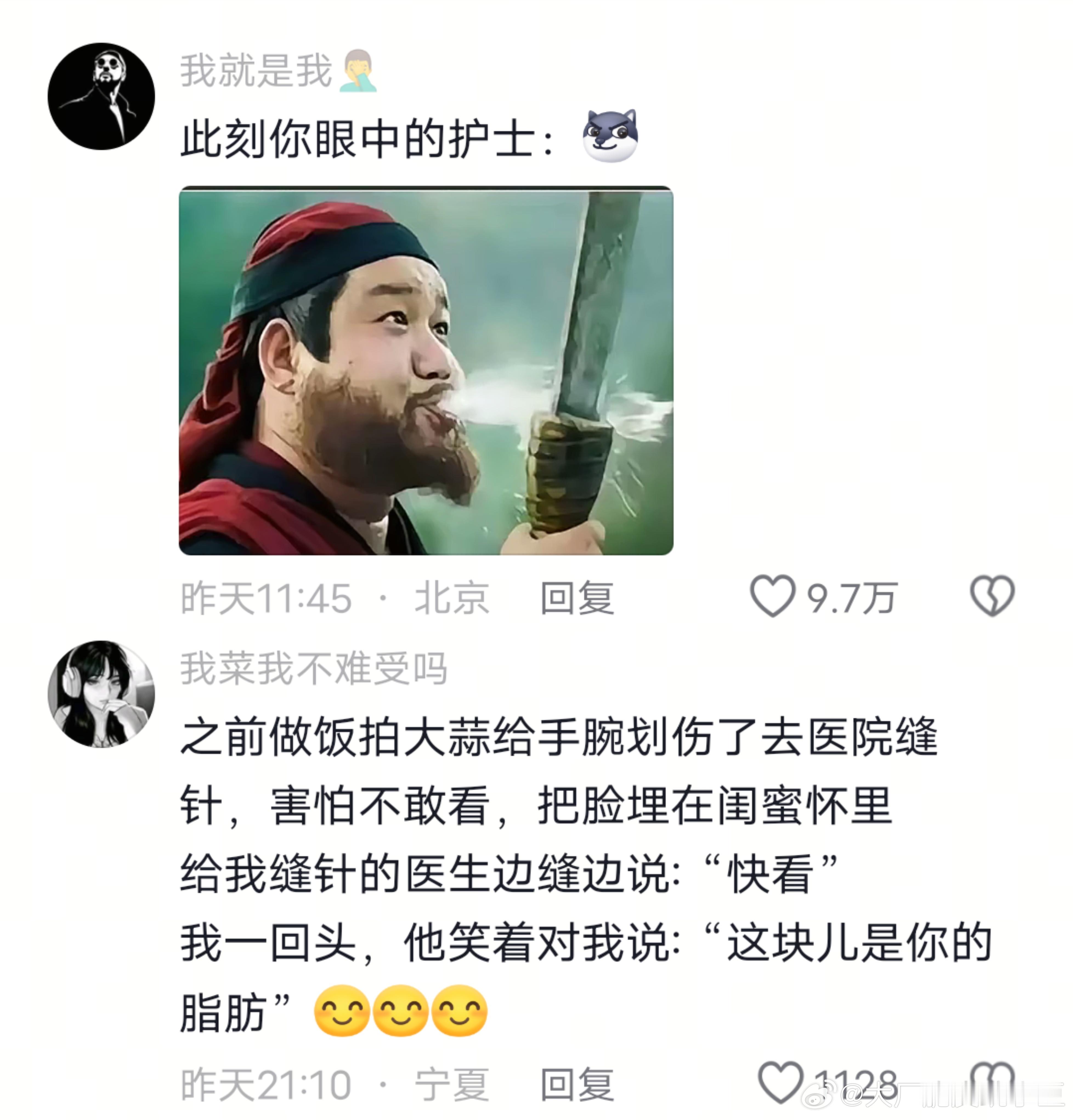View the bearded man sword meme image
1073x1120 pixels.
[x=426, y=370]
